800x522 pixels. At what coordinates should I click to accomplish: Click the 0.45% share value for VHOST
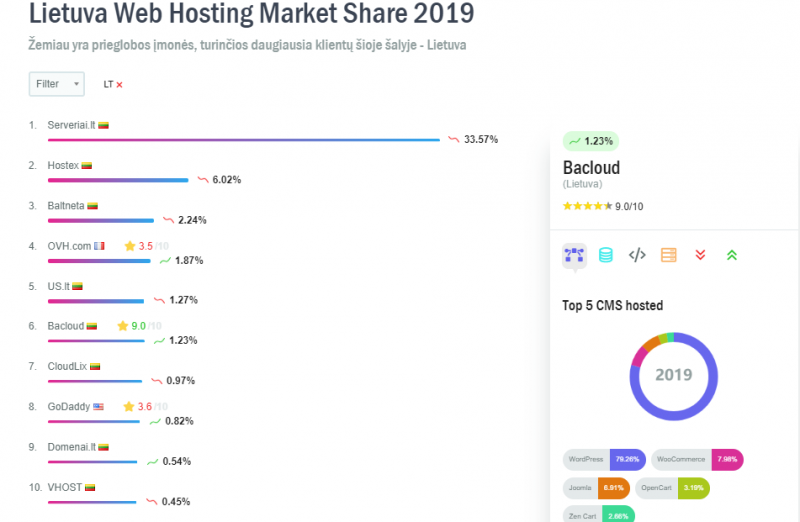pyautogui.click(x=176, y=502)
